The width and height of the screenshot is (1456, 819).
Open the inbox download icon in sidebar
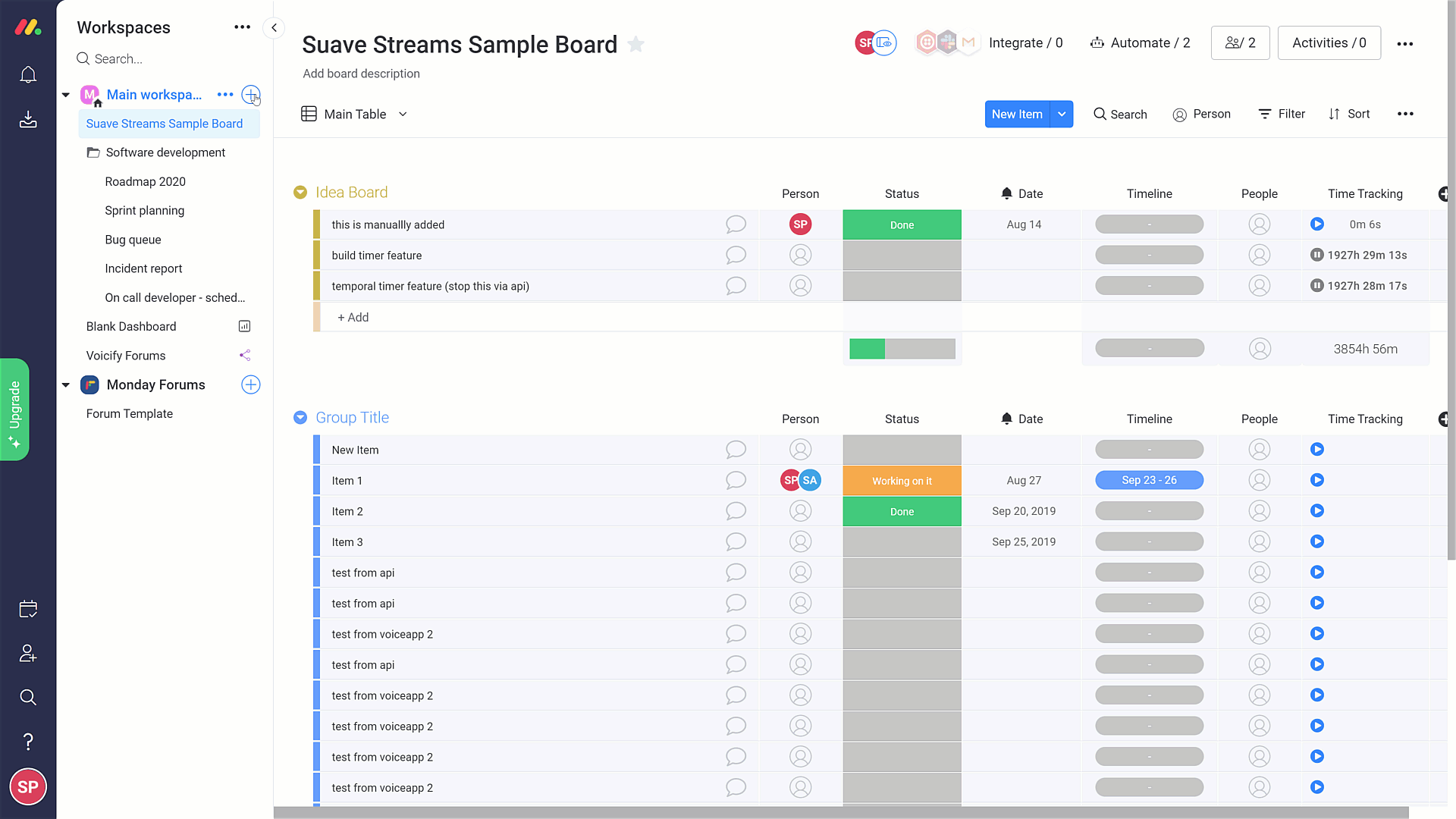point(28,120)
